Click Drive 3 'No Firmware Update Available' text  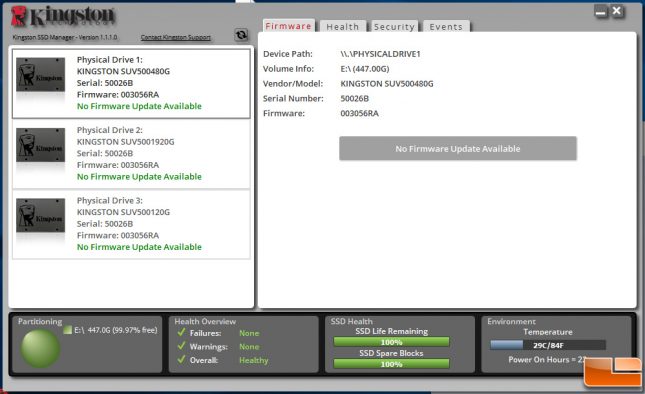(139, 247)
